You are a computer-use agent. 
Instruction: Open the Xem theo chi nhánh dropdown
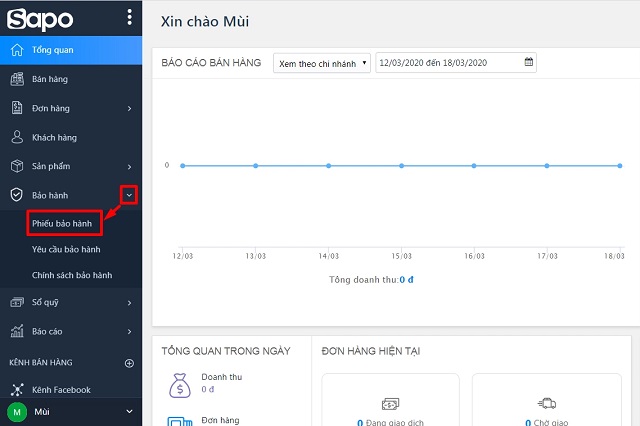point(321,63)
